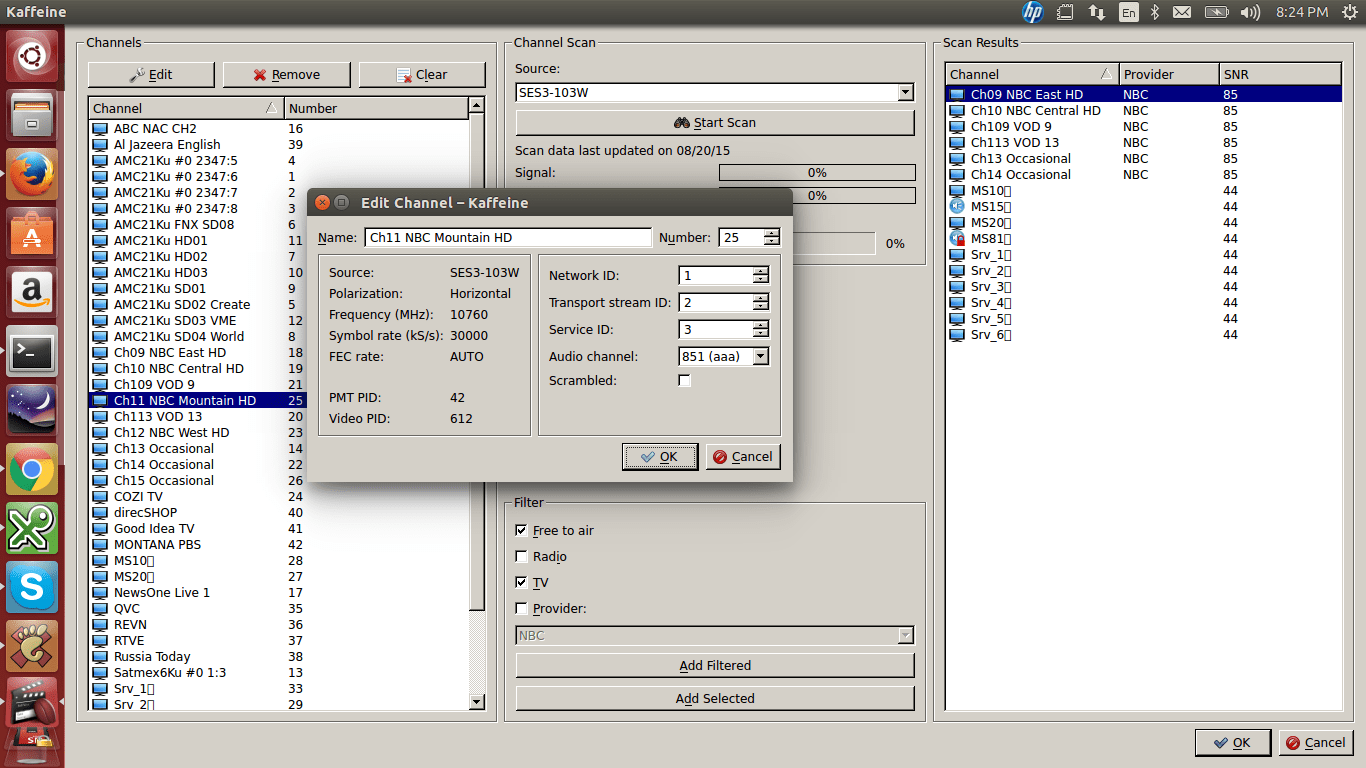Image resolution: width=1366 pixels, height=768 pixels.
Task: Click the Signal progress bar
Action: pyautogui.click(x=817, y=173)
